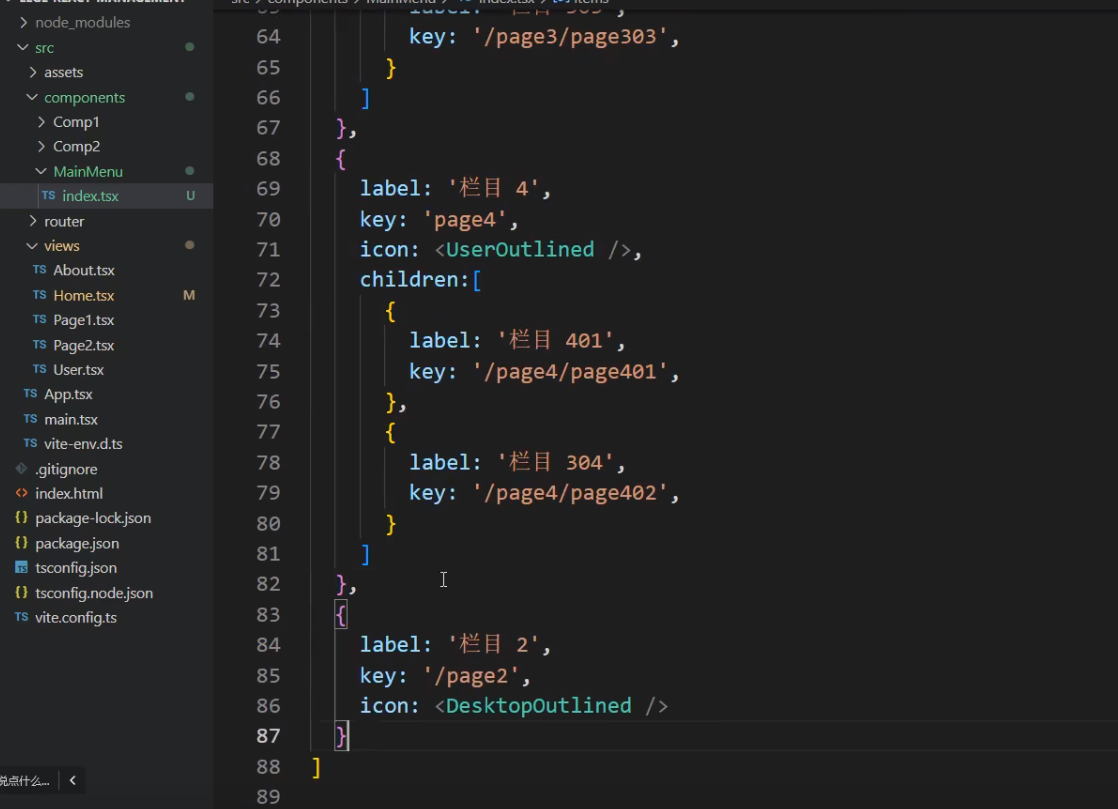Click line number 83 in gutter

pos(268,614)
